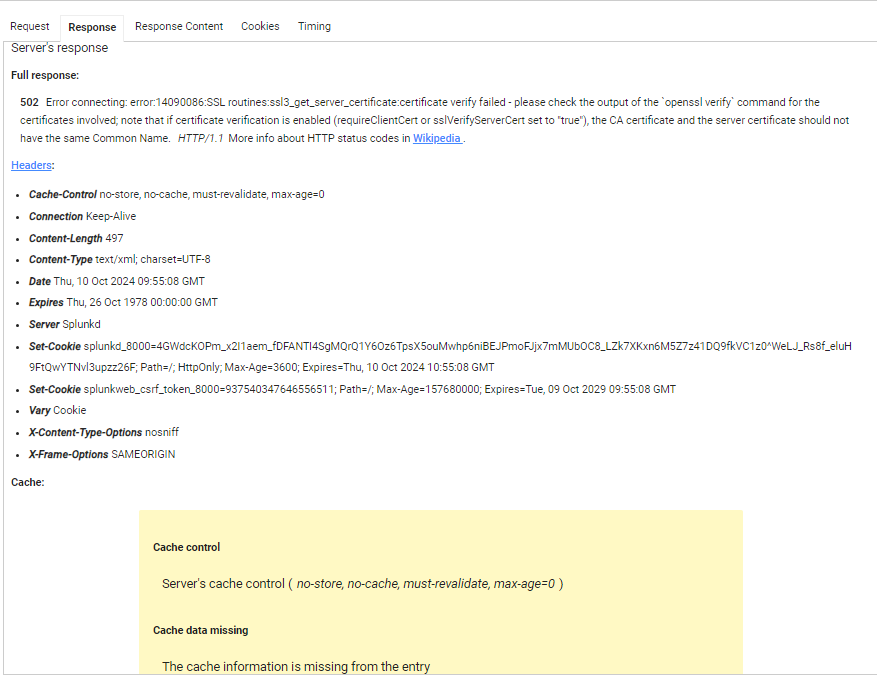This screenshot has width=877, height=676.
Task: Click the Vary header label
Action: click(40, 411)
